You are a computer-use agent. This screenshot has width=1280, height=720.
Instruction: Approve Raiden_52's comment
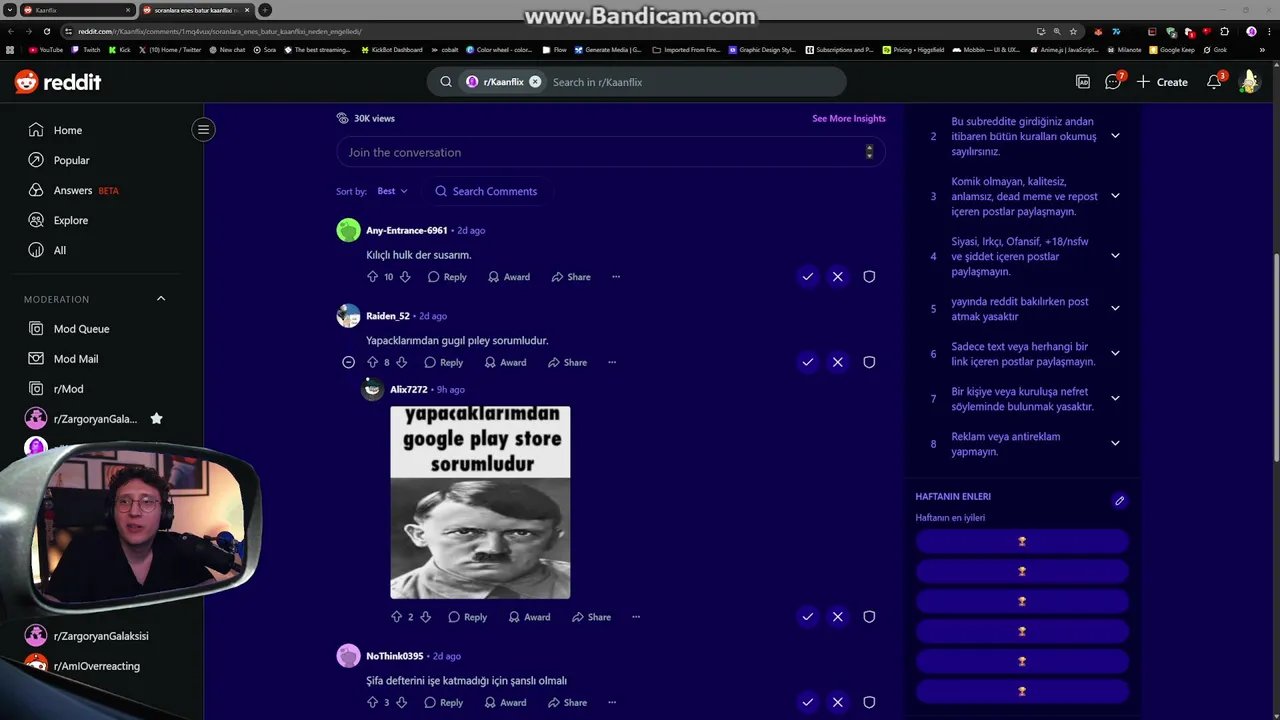(x=808, y=362)
